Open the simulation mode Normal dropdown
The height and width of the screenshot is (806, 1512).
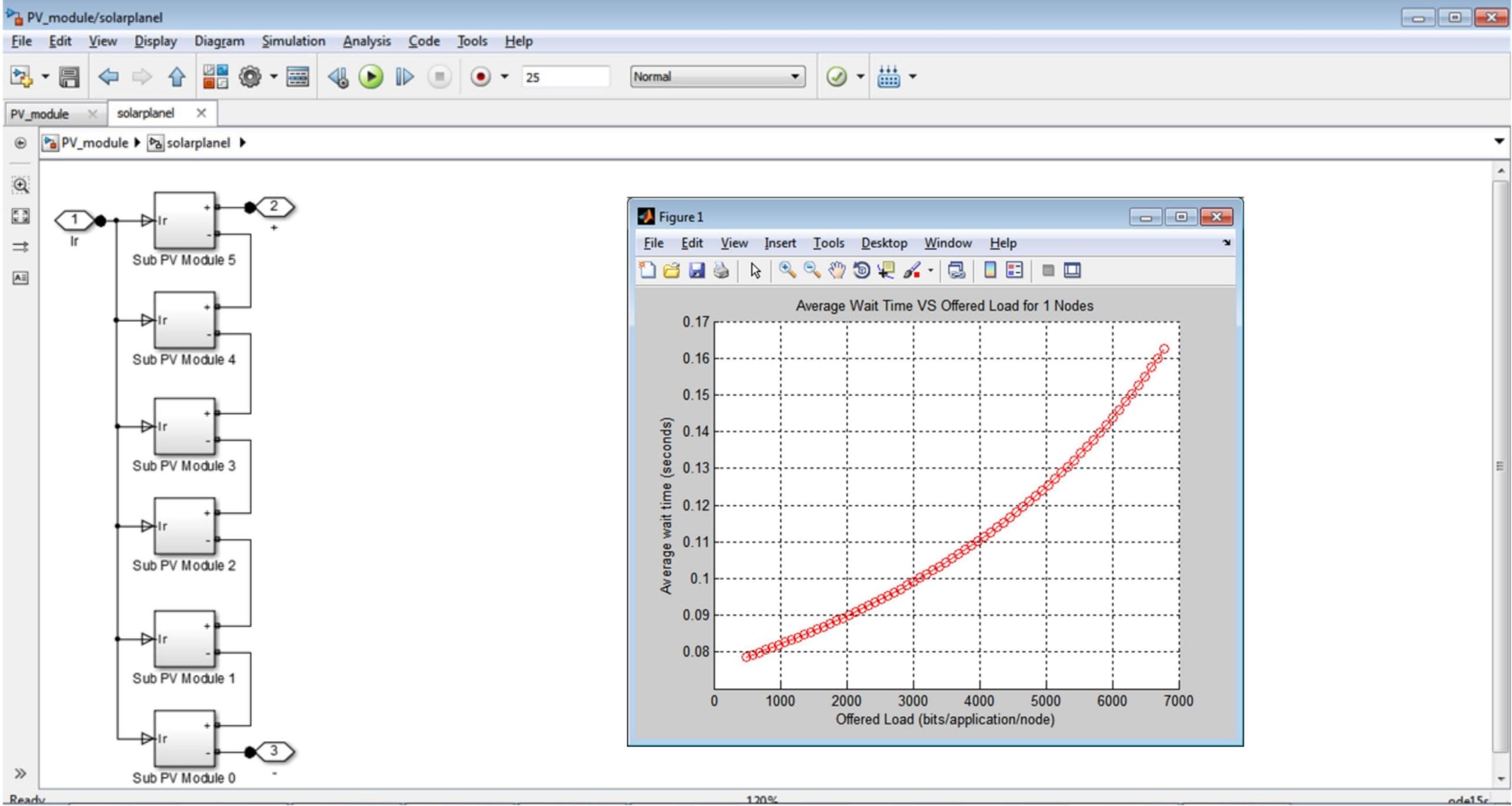(x=718, y=77)
